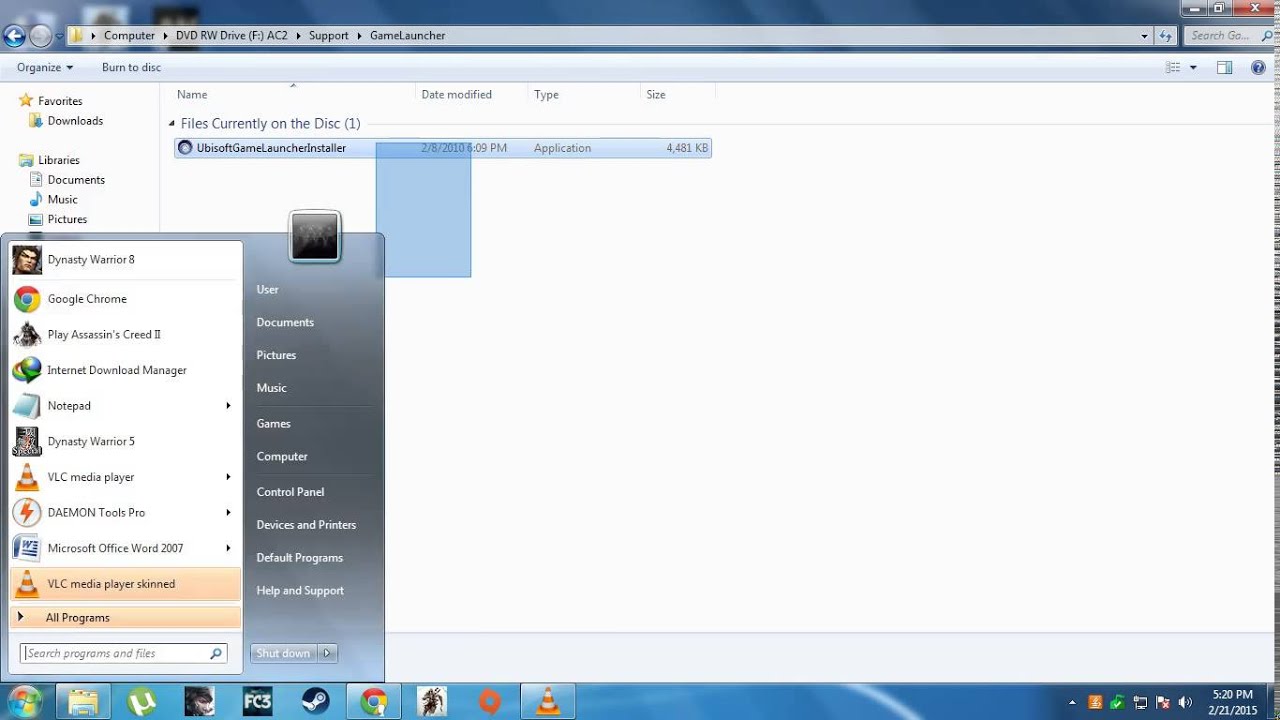The width and height of the screenshot is (1280, 720).
Task: Launch Internet Download Manager
Action: (x=125, y=370)
